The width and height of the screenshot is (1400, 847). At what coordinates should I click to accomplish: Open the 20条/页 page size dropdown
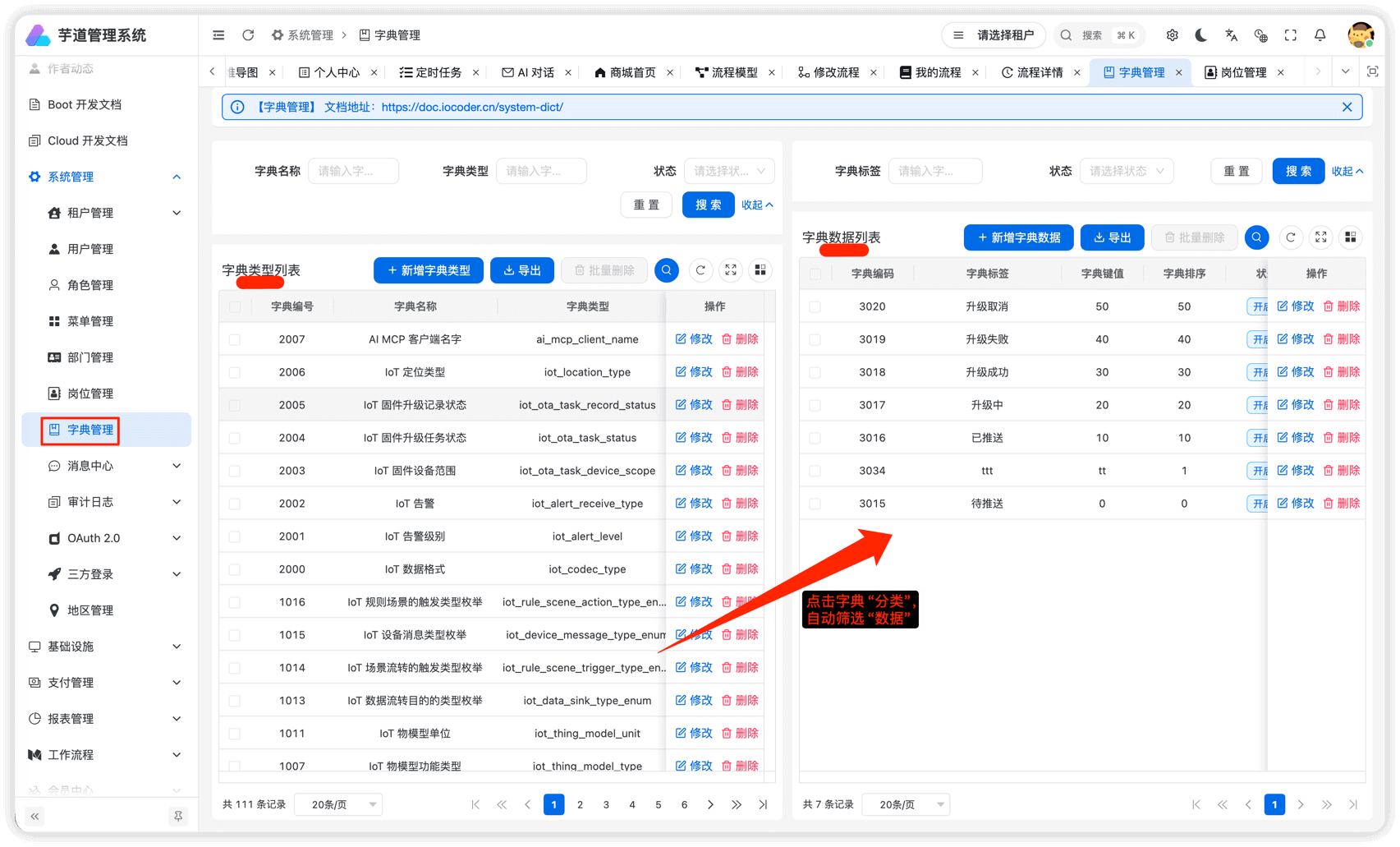(337, 804)
